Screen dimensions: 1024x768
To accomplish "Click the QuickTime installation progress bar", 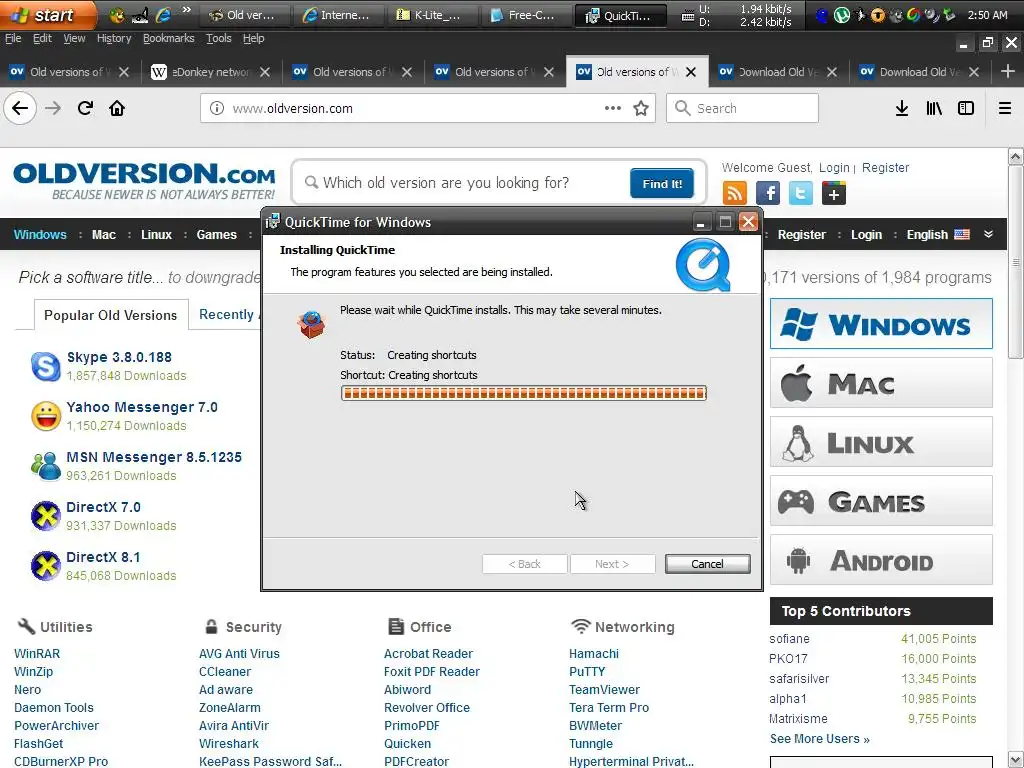I will (x=524, y=393).
